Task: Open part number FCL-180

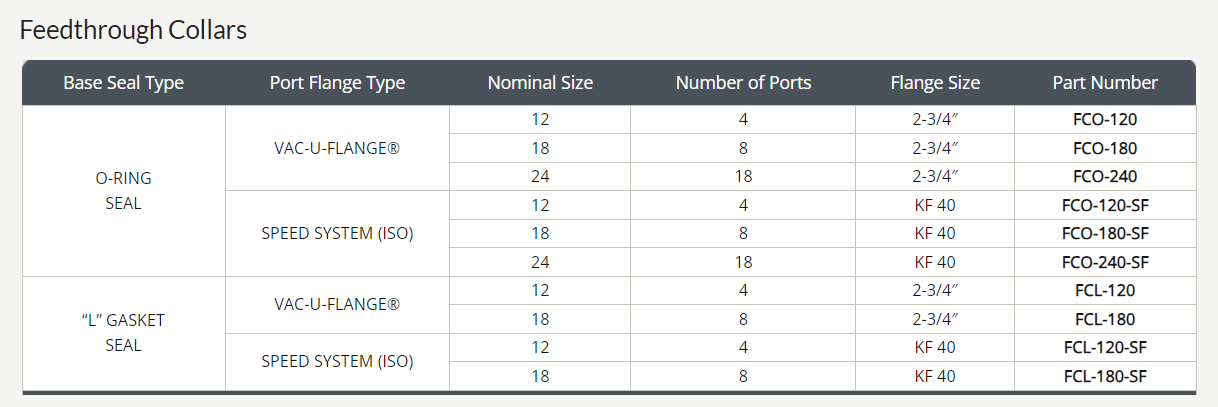Action: (1105, 319)
